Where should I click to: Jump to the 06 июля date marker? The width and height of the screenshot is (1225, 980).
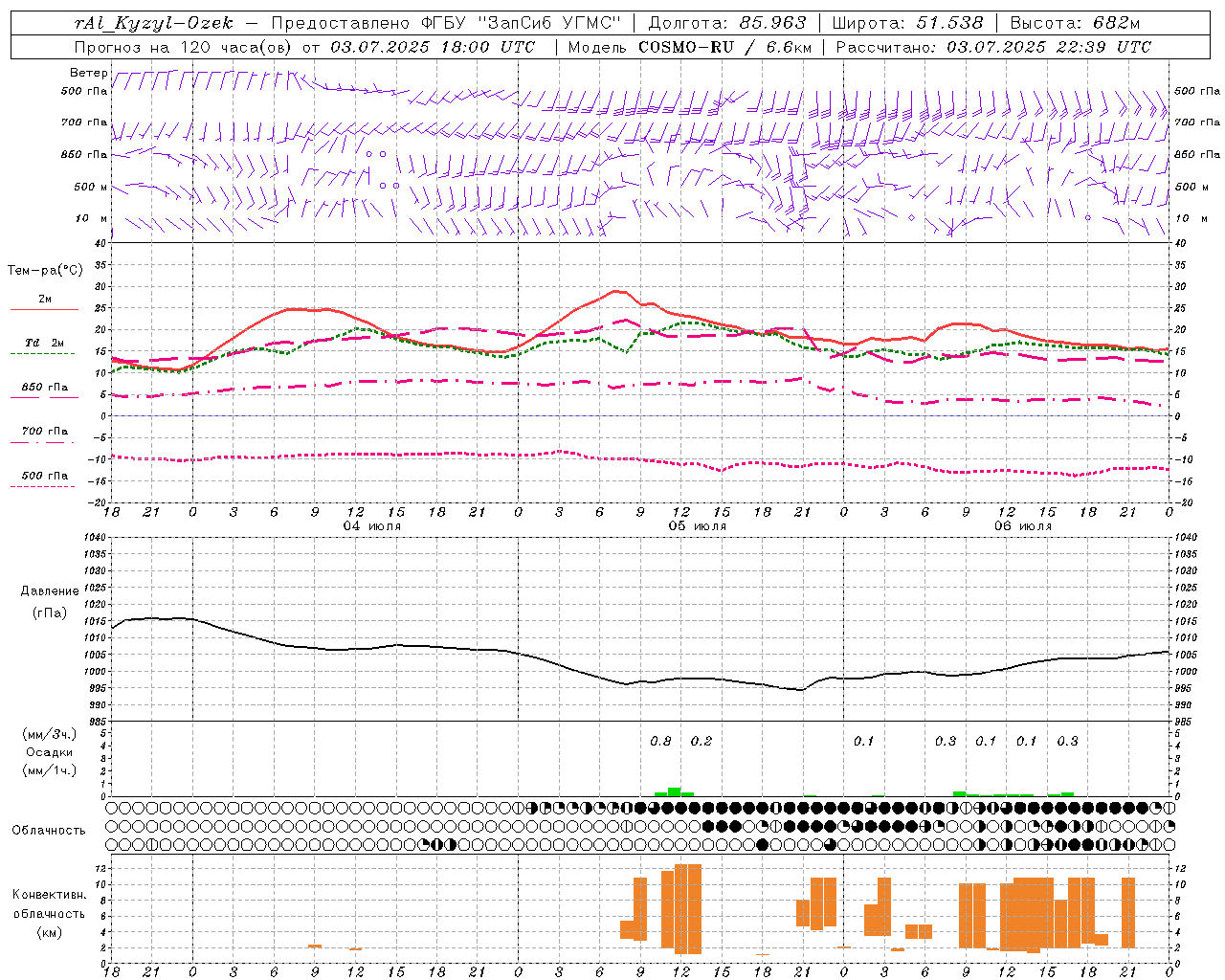(x=1022, y=526)
